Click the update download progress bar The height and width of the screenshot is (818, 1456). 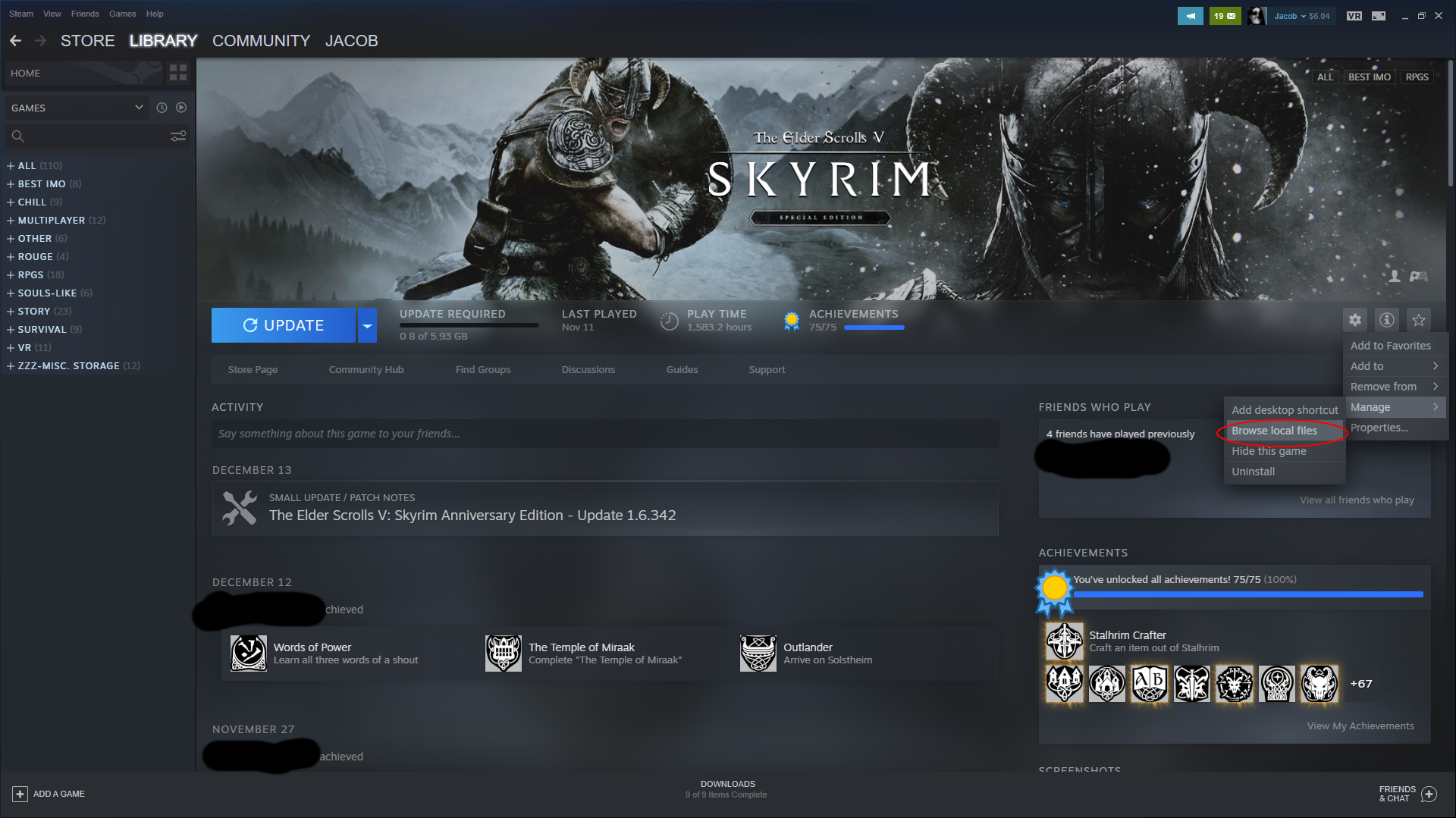point(469,326)
